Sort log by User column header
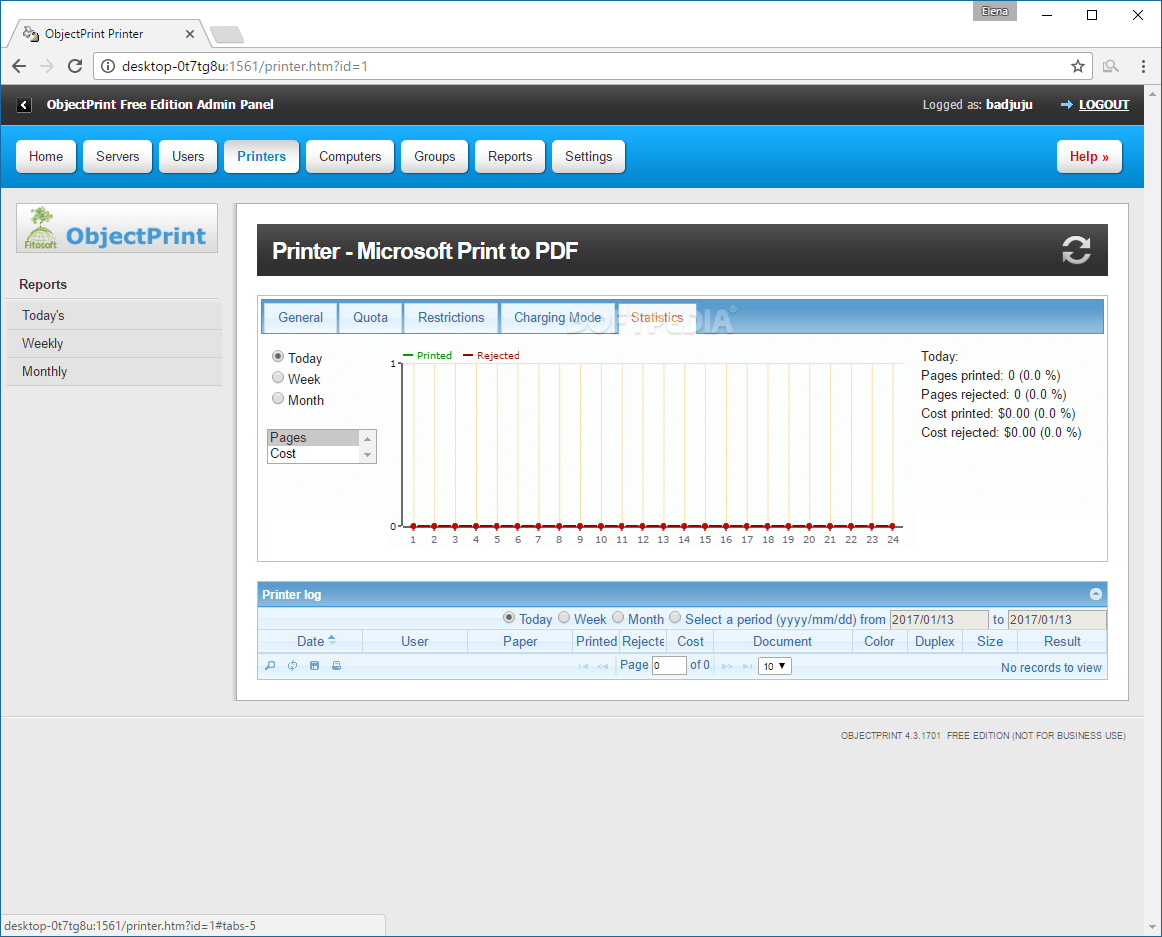 click(415, 641)
